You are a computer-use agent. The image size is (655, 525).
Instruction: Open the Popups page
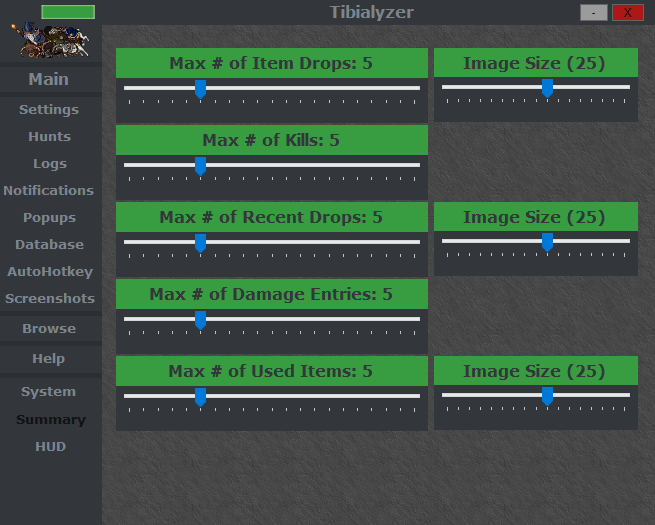49,218
